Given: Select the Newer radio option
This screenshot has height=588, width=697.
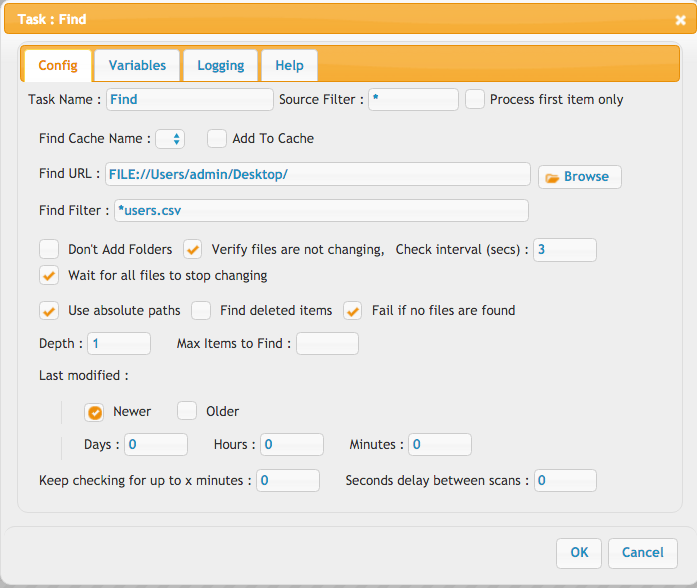Looking at the screenshot, I should tap(94, 412).
